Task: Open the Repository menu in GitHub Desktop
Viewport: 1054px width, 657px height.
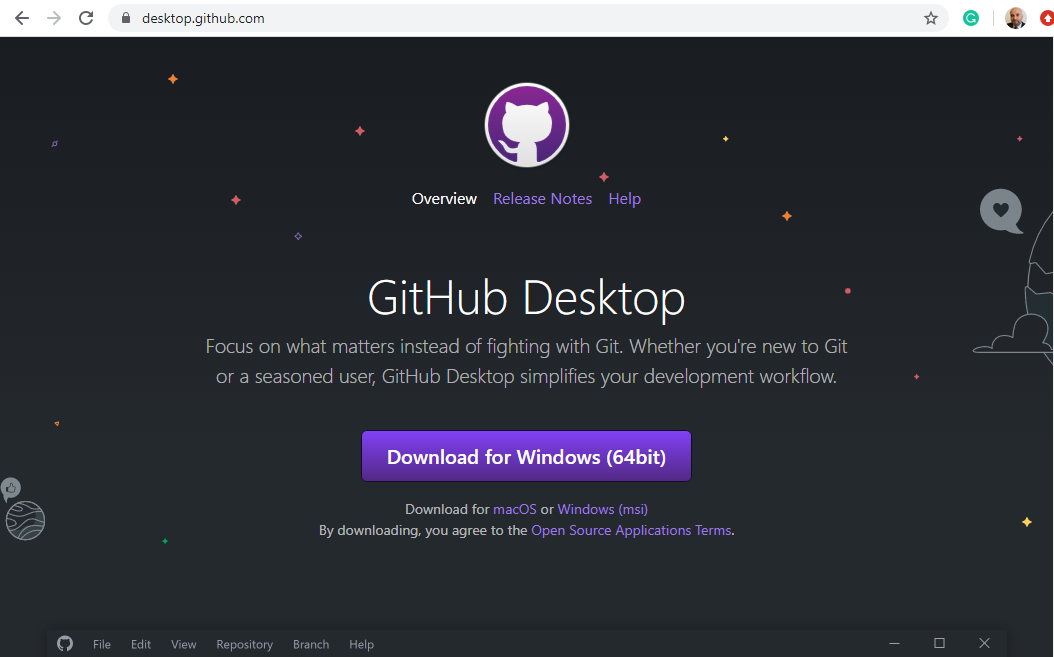Action: pos(244,644)
